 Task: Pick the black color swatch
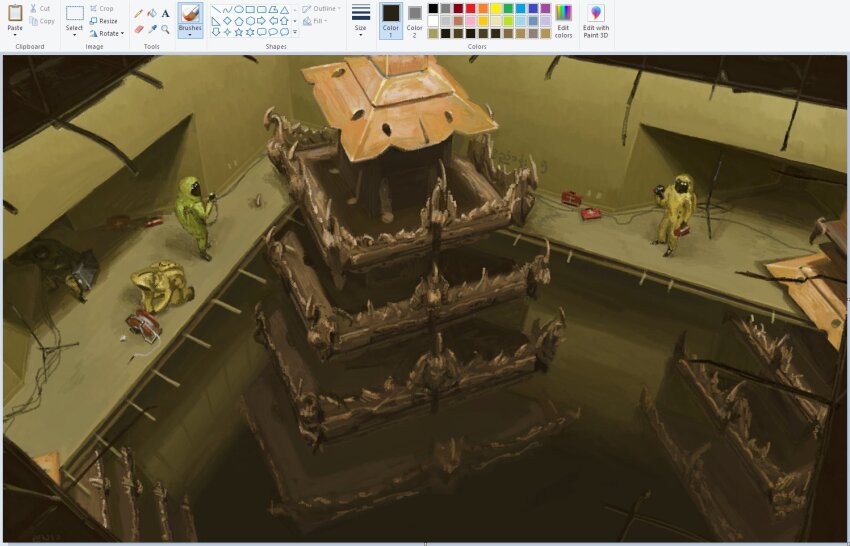tap(433, 8)
